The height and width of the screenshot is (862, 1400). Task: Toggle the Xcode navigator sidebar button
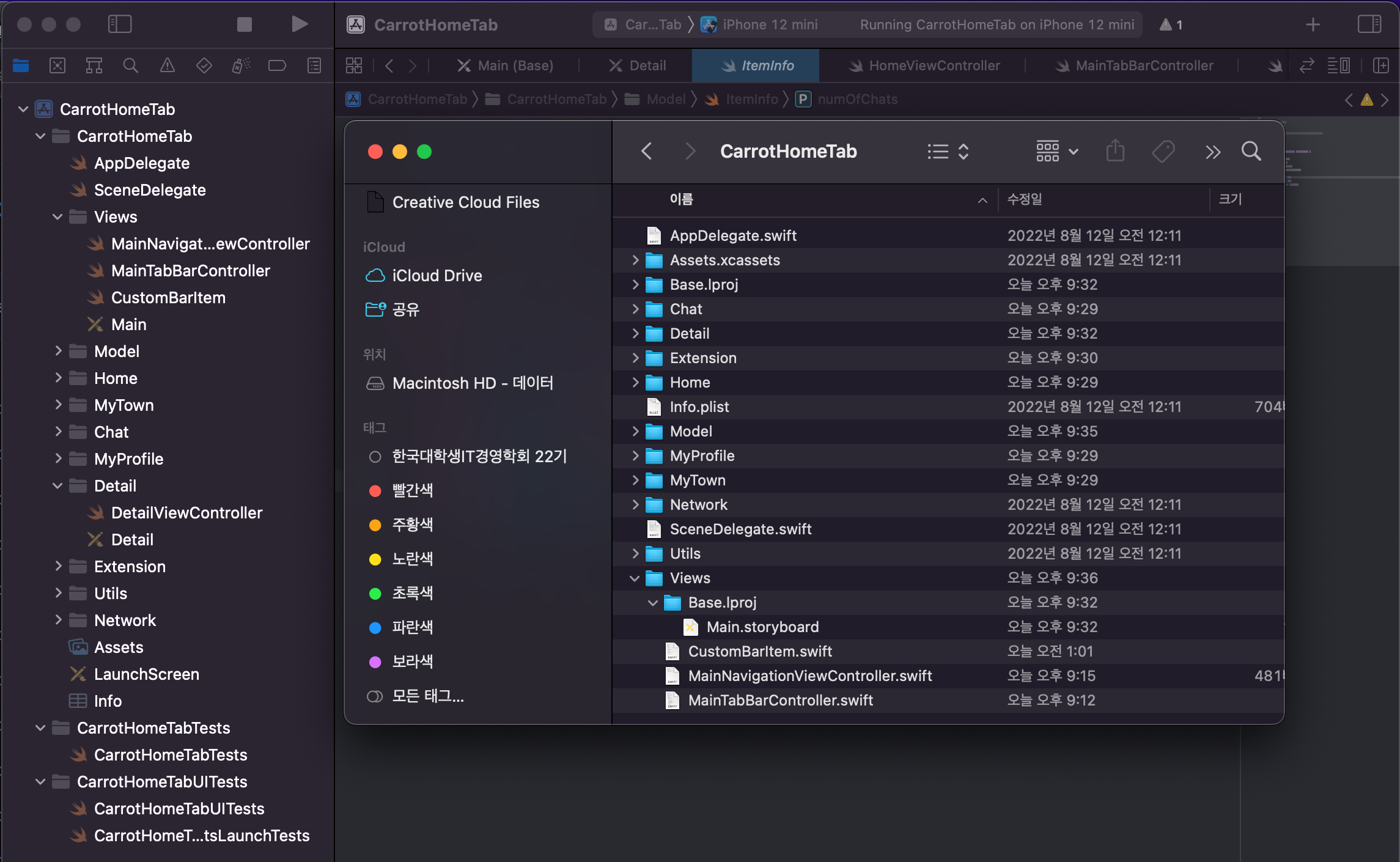coord(120,24)
